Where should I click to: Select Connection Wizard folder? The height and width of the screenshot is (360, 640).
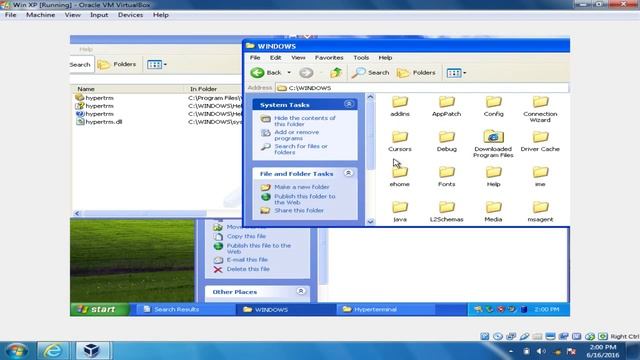540,109
